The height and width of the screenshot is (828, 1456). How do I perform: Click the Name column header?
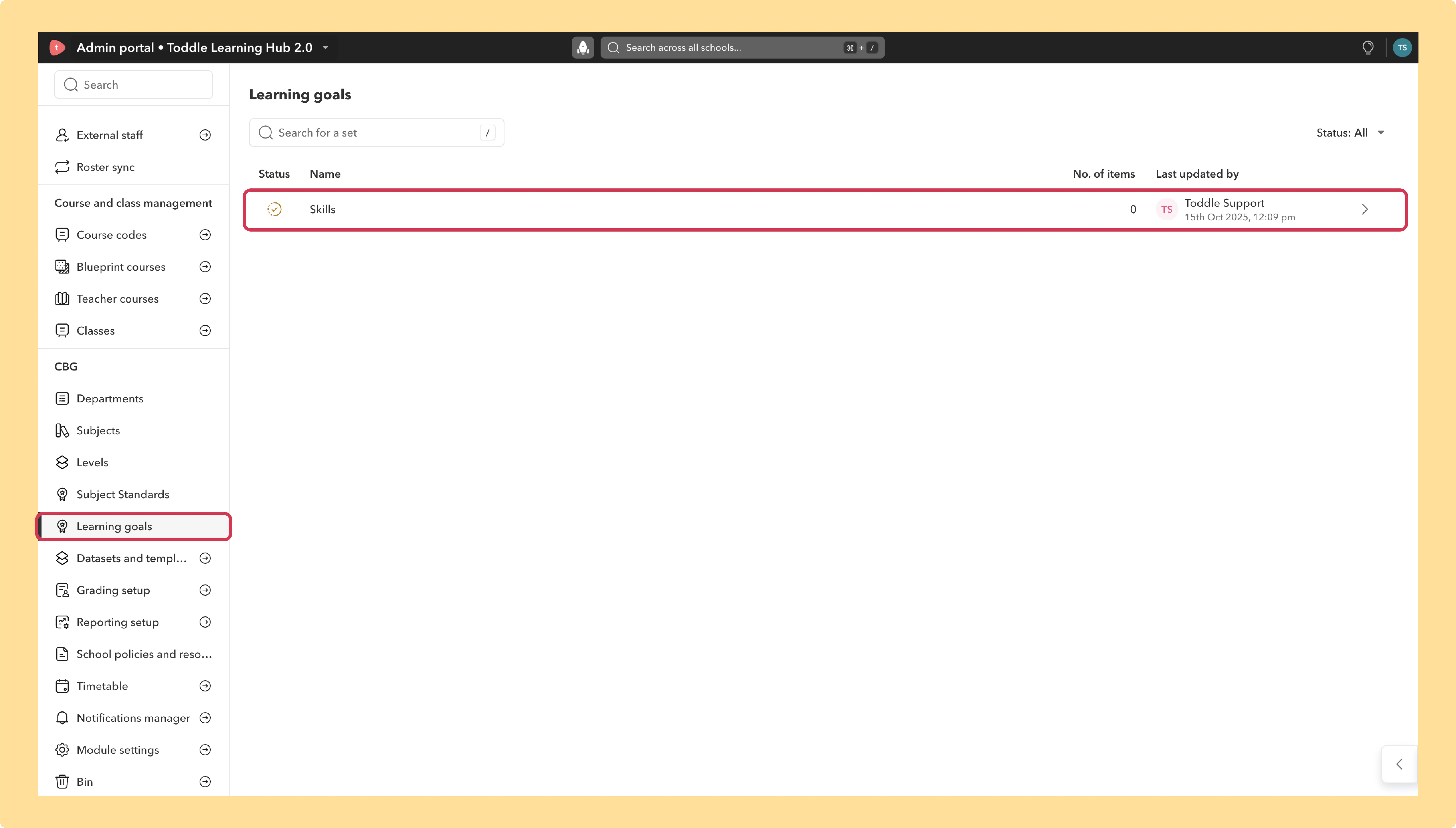click(x=325, y=174)
